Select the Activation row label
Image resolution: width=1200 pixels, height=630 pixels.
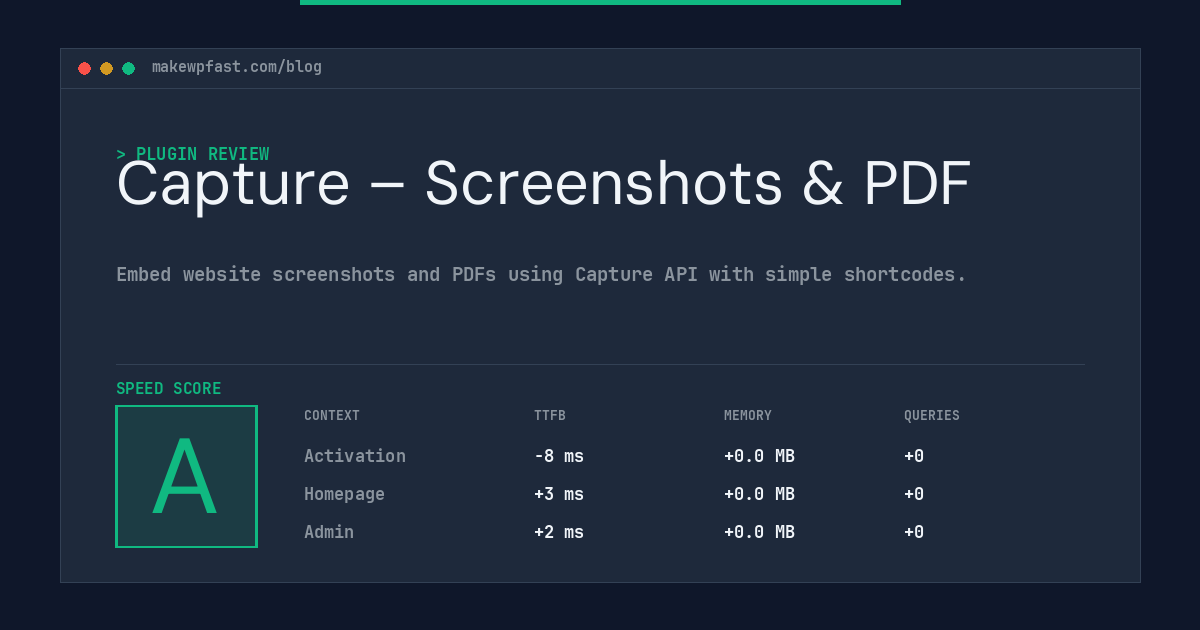click(355, 456)
